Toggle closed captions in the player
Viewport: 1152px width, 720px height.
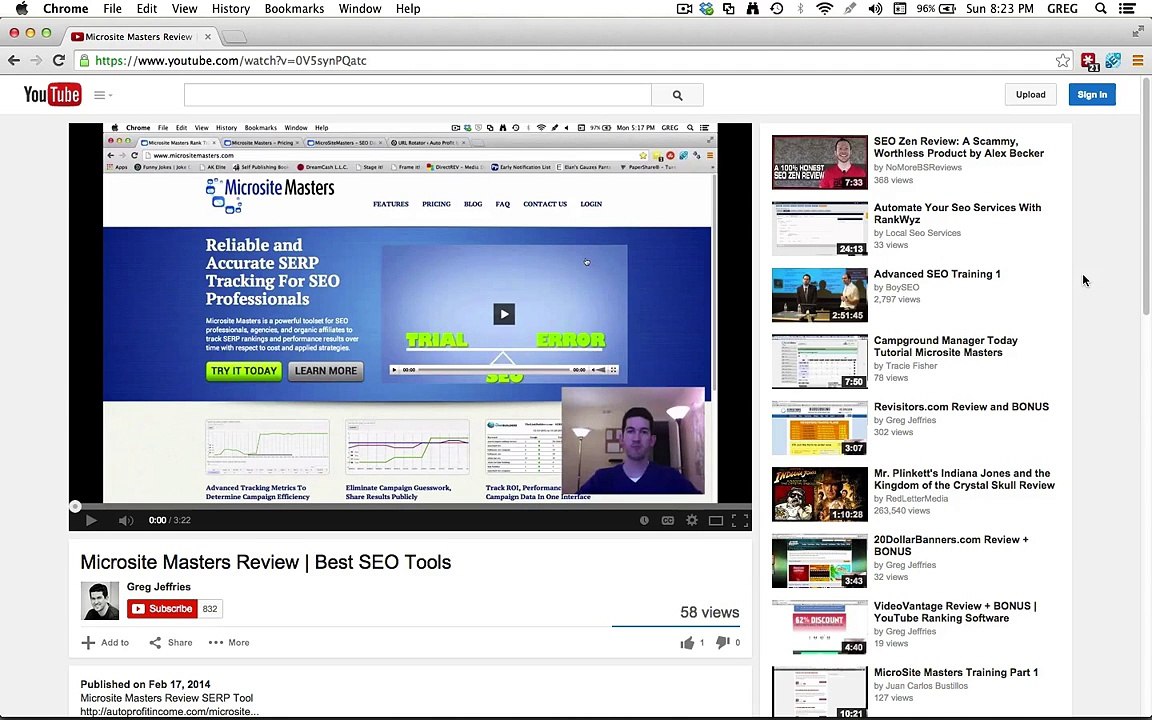pos(668,520)
